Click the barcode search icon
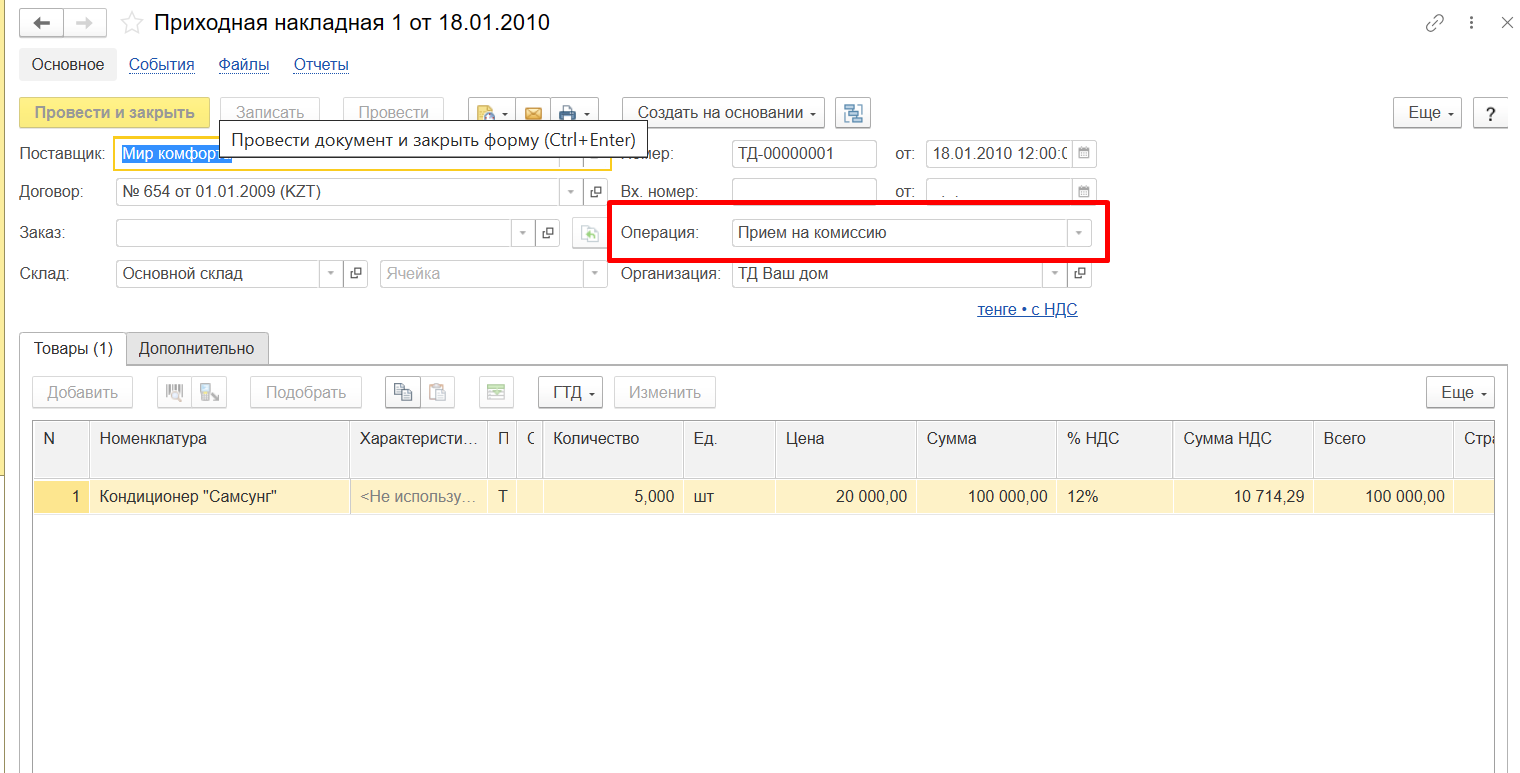This screenshot has width=1520, height=773. point(174,392)
